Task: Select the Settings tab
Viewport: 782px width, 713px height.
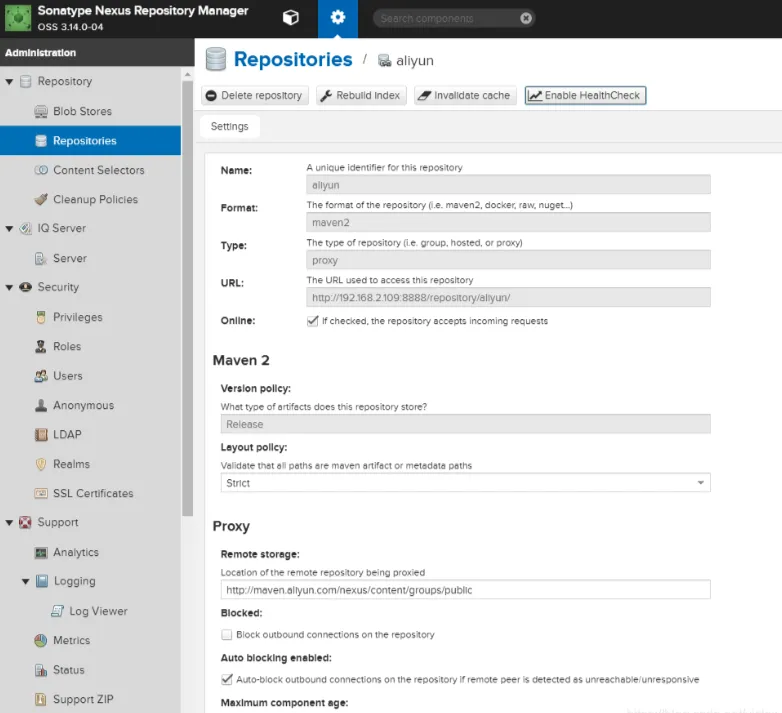Action: point(229,127)
